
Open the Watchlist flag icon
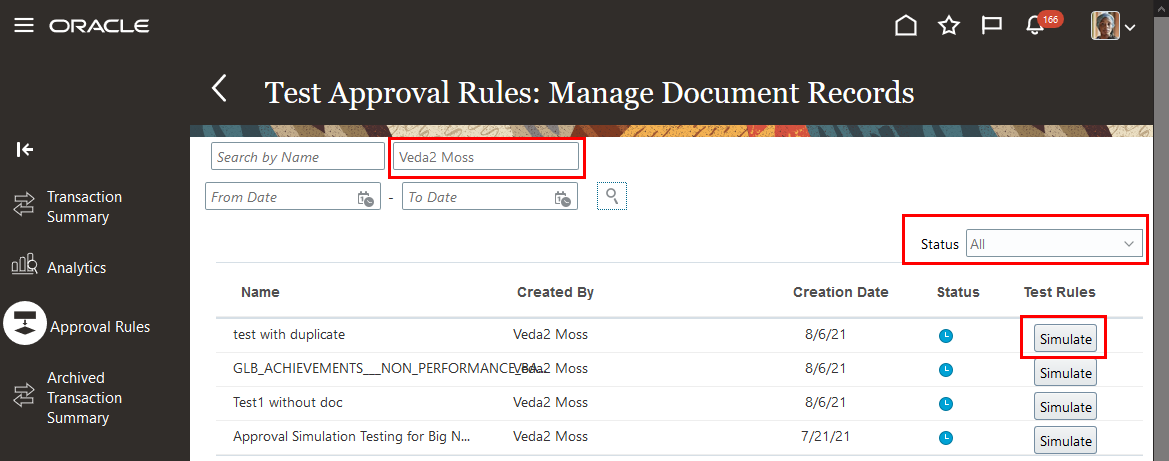[x=992, y=26]
